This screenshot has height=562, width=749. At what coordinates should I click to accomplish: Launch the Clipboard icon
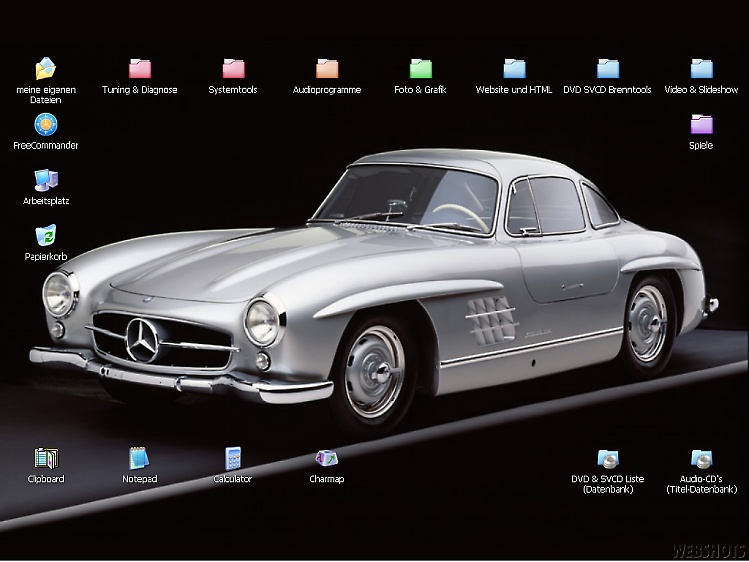(x=46, y=458)
